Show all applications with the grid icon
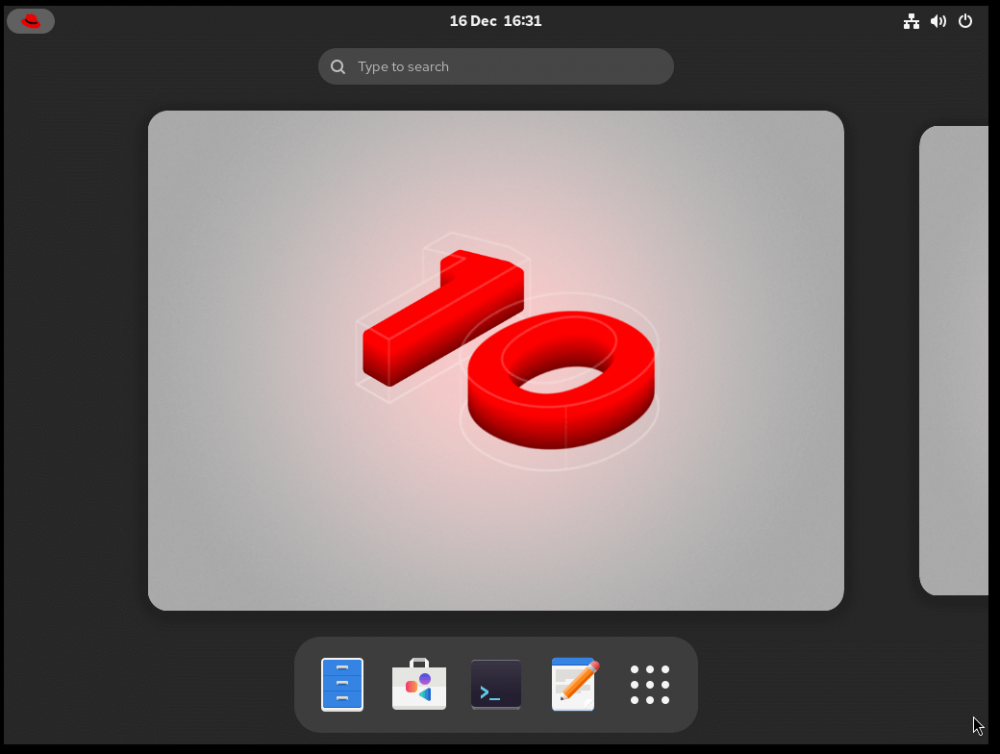Image resolution: width=1000 pixels, height=754 pixels. tap(650, 684)
